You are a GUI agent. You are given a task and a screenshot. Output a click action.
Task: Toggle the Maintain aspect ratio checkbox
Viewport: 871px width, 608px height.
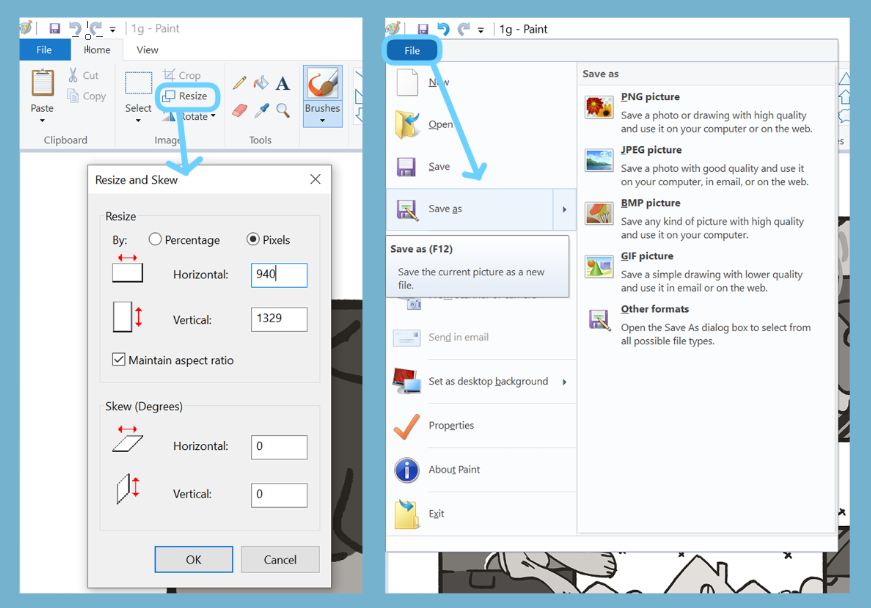[119, 360]
